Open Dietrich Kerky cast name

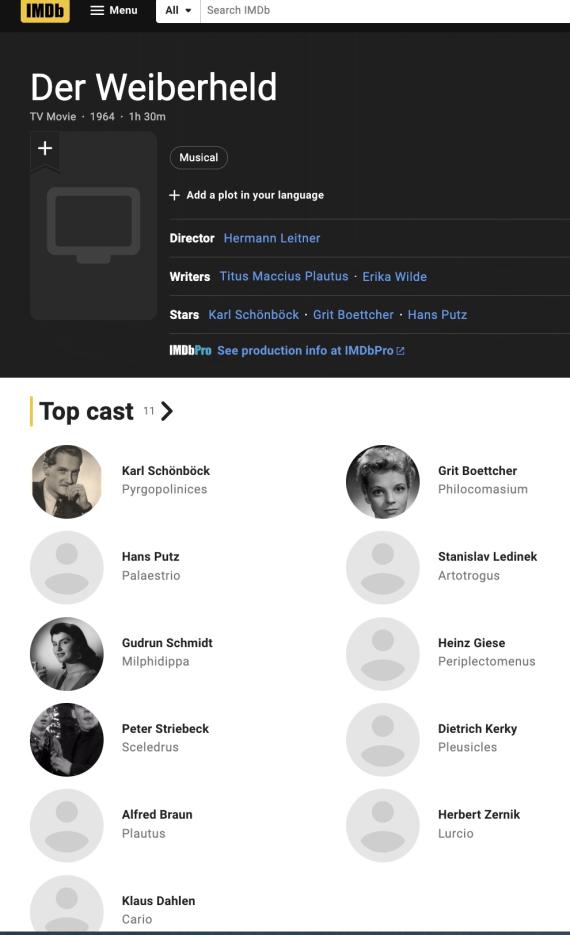478,729
